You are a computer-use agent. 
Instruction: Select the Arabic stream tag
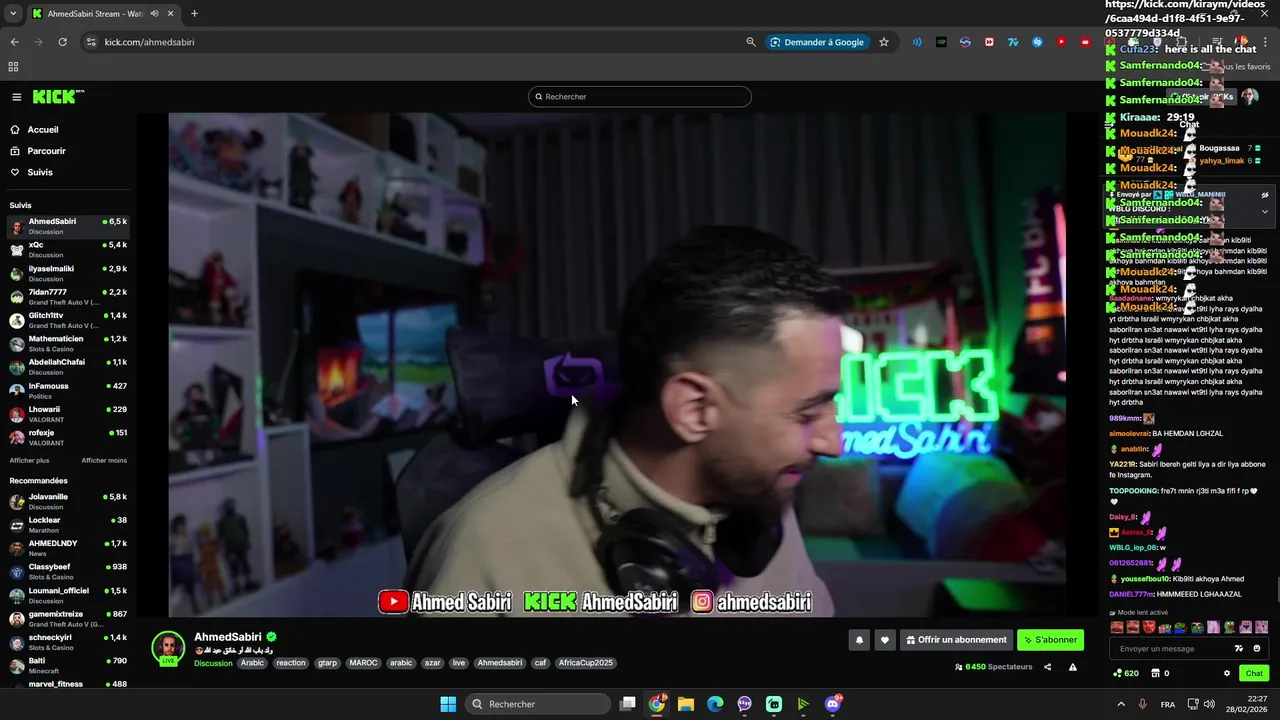click(x=252, y=663)
